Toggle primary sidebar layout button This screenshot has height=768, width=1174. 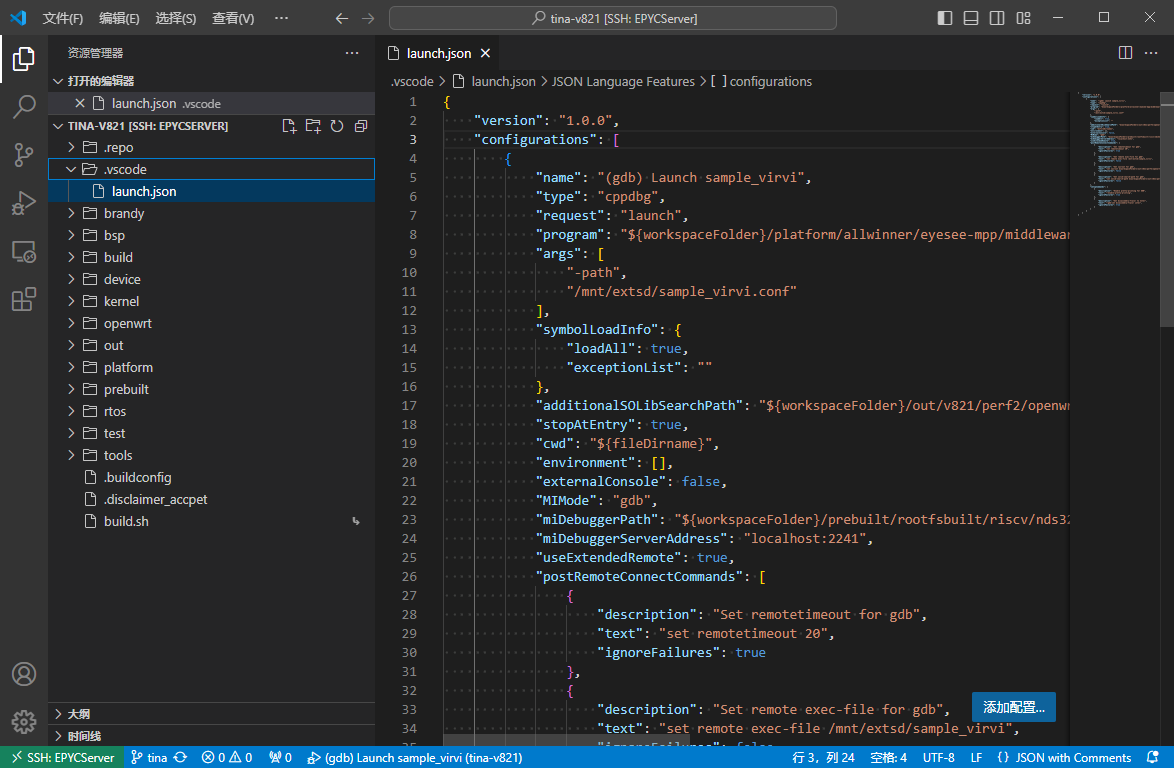945,18
